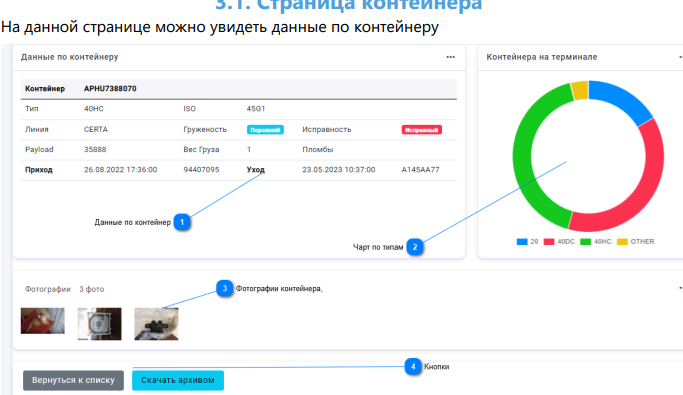Toggle the red 40DC legend swatch
This screenshot has width=683, height=395.
(549, 242)
